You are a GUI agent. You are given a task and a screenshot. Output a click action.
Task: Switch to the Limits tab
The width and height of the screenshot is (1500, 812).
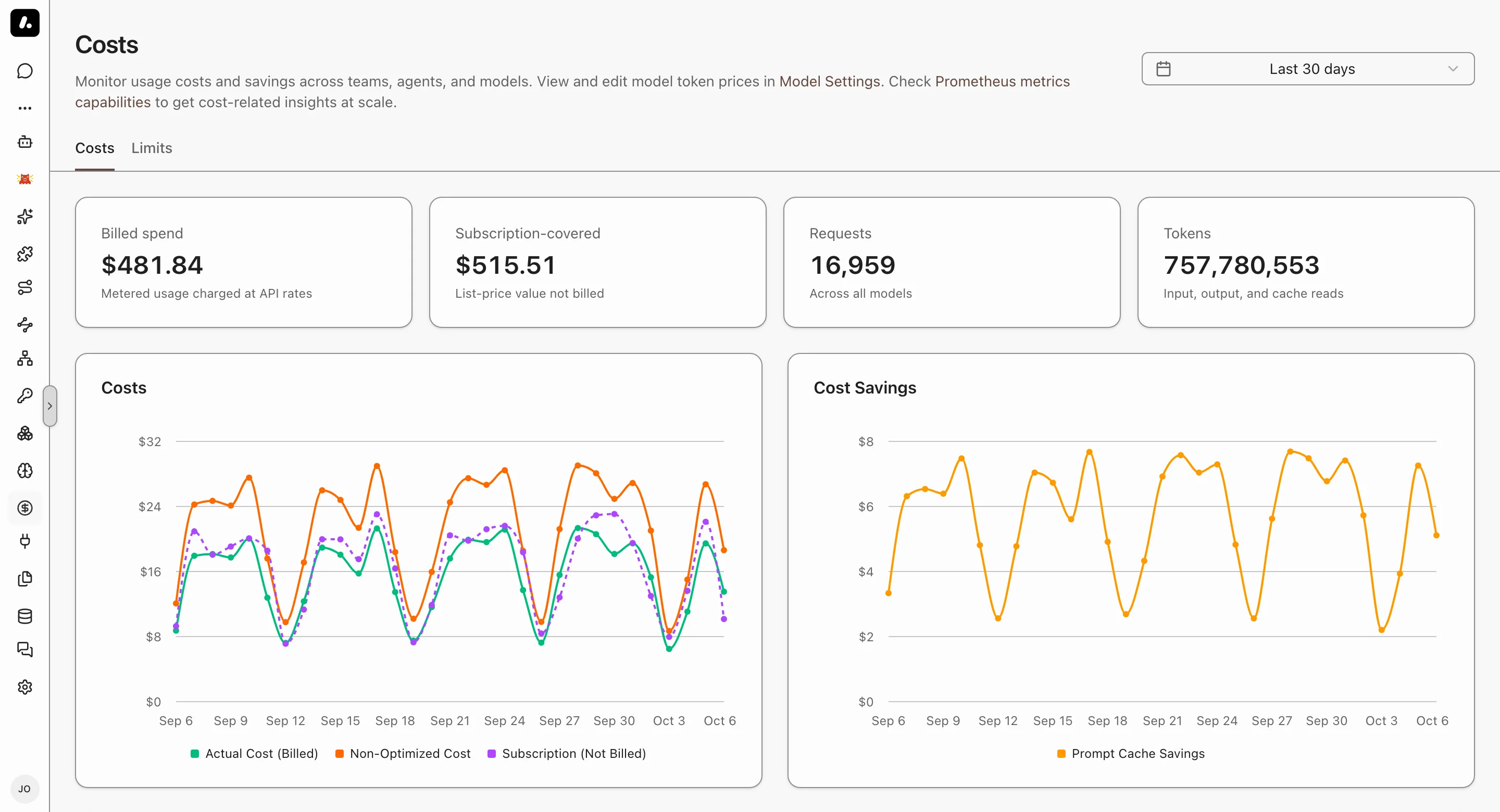coord(152,148)
